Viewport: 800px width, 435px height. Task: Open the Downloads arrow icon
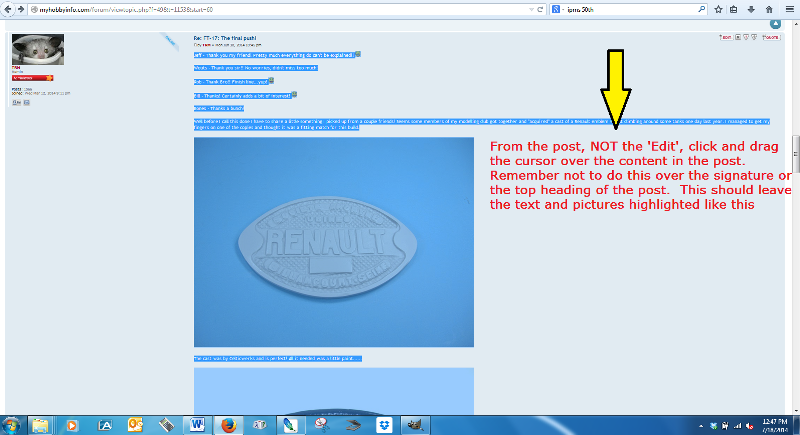click(751, 9)
